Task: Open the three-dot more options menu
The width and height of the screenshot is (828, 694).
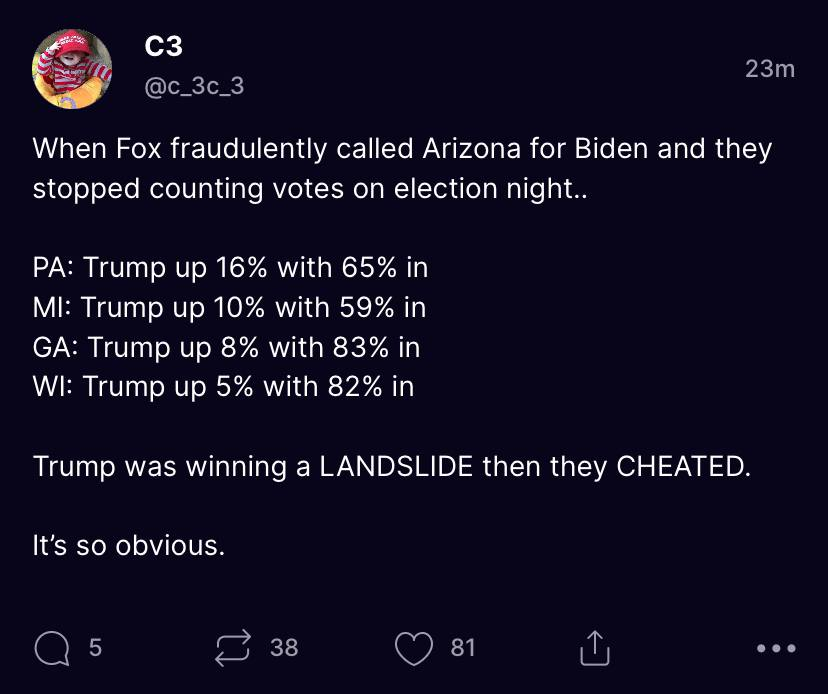Action: [776, 649]
